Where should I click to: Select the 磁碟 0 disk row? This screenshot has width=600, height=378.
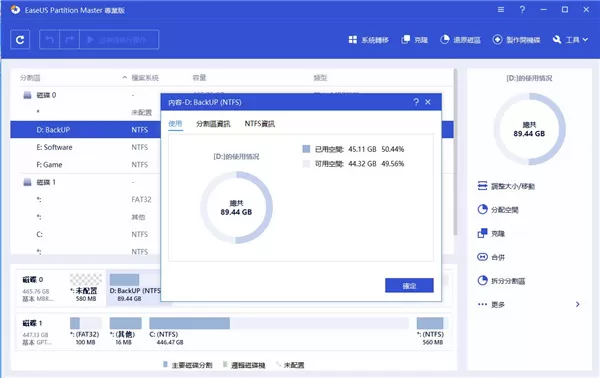click(85, 95)
